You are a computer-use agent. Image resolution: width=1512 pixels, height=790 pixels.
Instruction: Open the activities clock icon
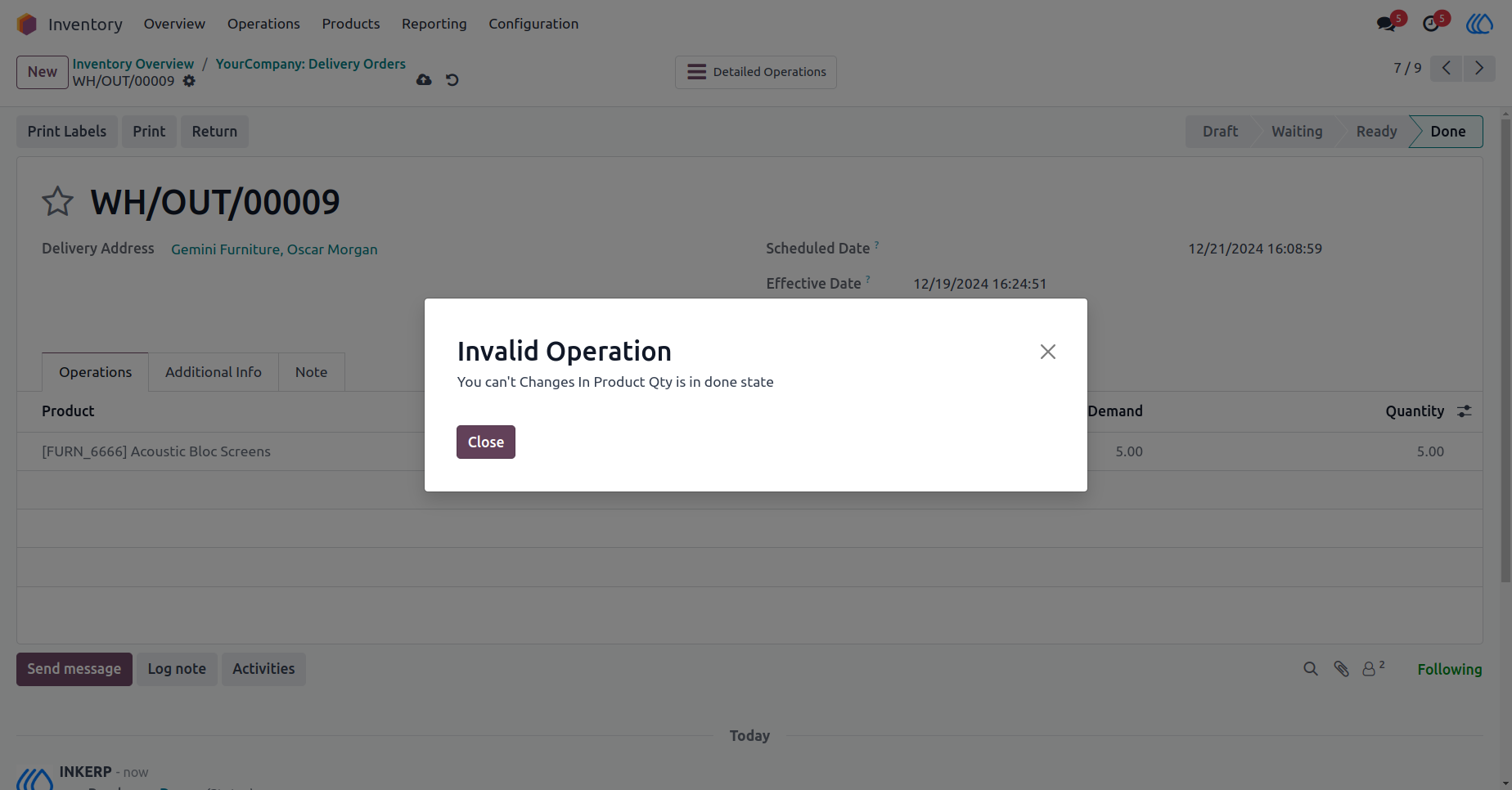(1431, 24)
